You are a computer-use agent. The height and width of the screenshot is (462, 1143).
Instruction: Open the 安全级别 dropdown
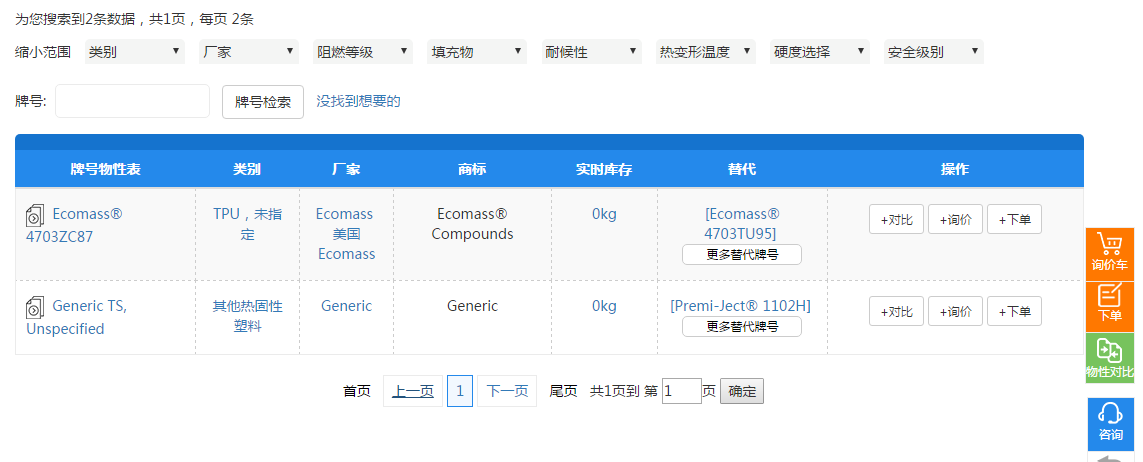pyautogui.click(x=932, y=52)
